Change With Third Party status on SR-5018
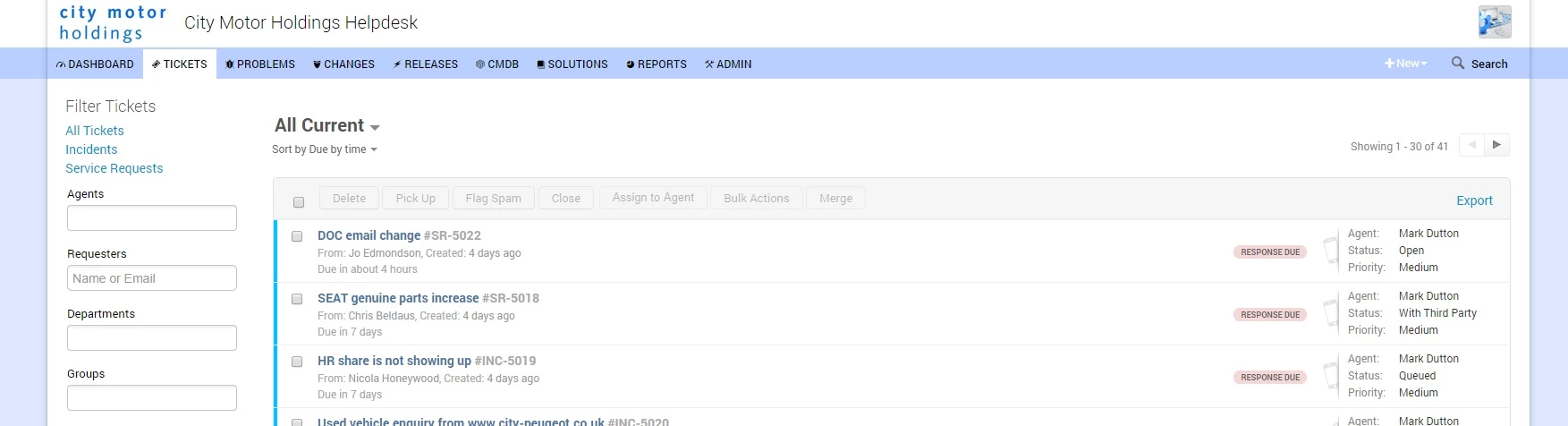1568x426 pixels. pos(1437,313)
